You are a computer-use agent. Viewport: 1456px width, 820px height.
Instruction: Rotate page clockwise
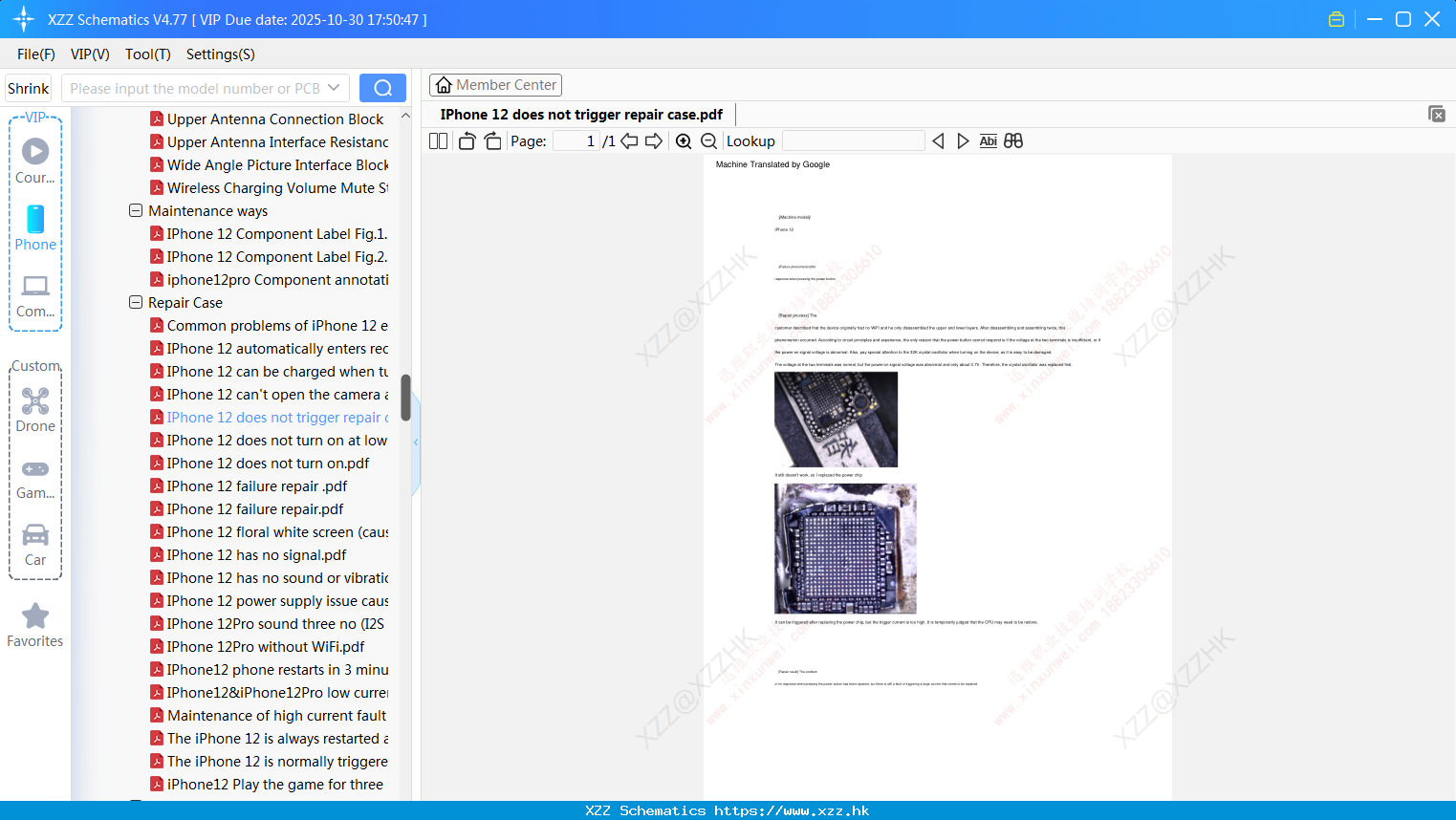pyautogui.click(x=492, y=140)
